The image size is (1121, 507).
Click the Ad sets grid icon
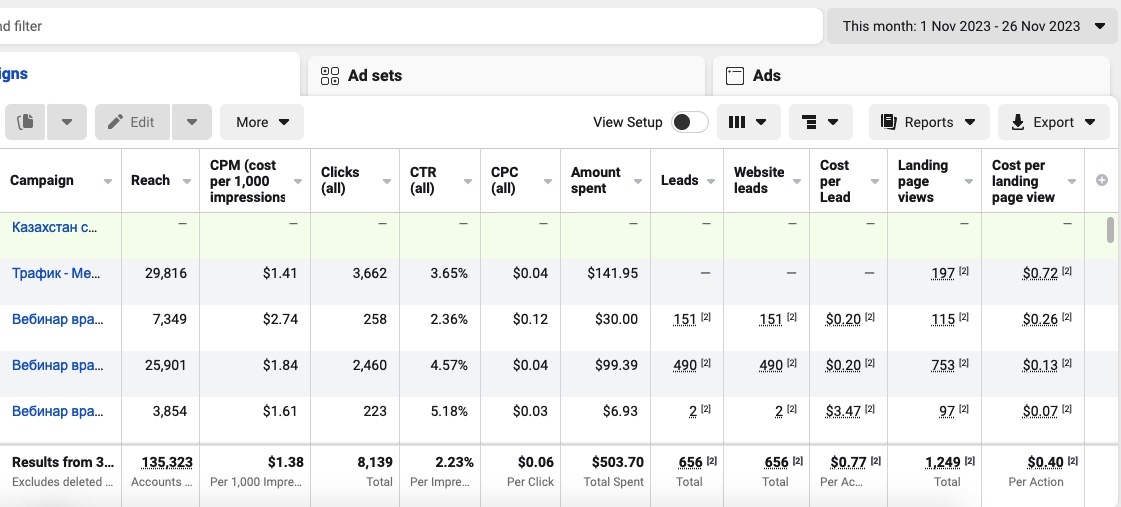coord(329,76)
